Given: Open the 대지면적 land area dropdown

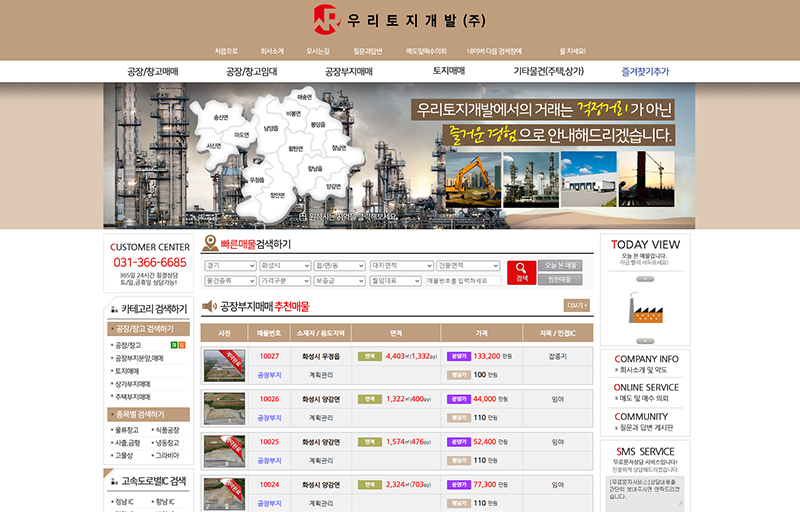Looking at the screenshot, I should tap(402, 266).
